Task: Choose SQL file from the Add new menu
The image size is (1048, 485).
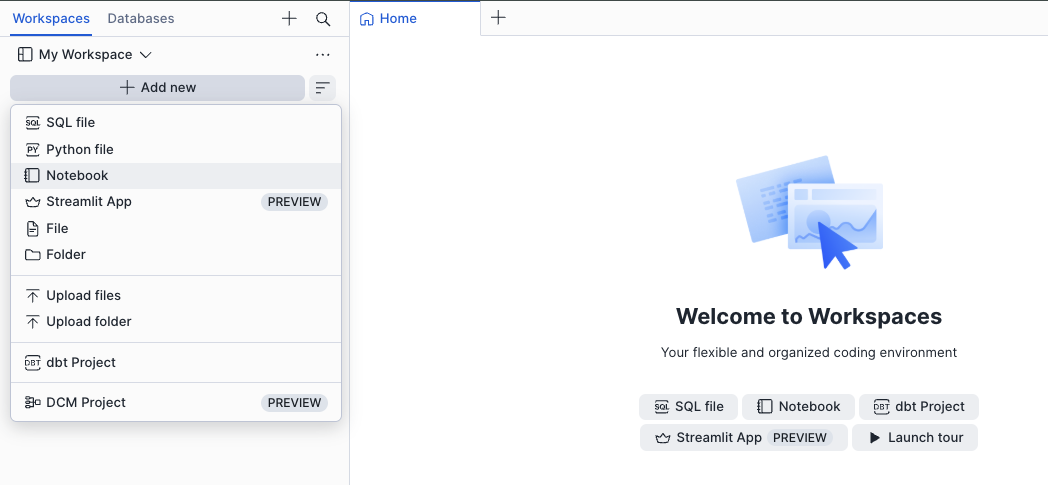Action: [176, 123]
